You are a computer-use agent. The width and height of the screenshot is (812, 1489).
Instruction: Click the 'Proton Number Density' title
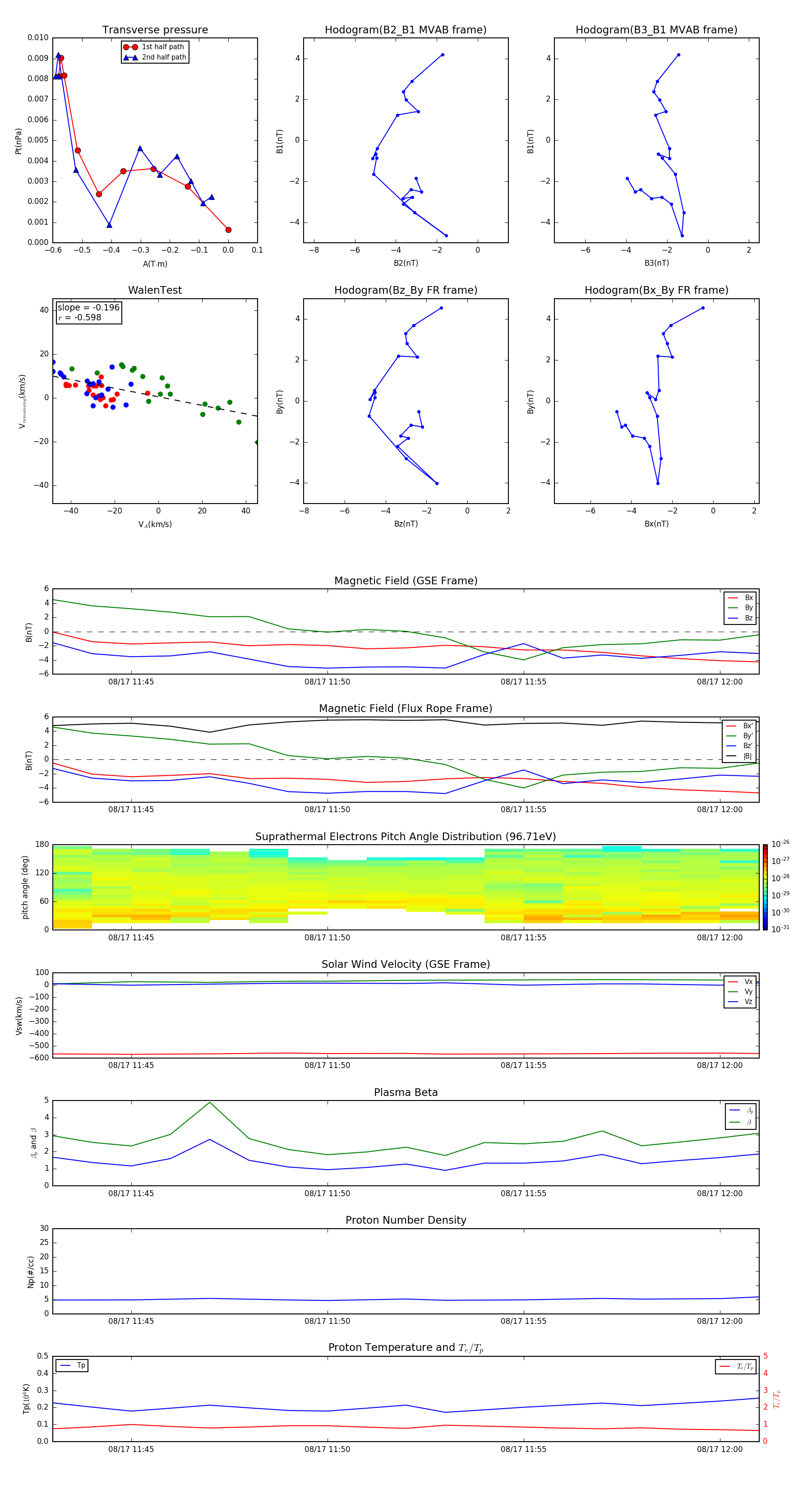[406, 1220]
